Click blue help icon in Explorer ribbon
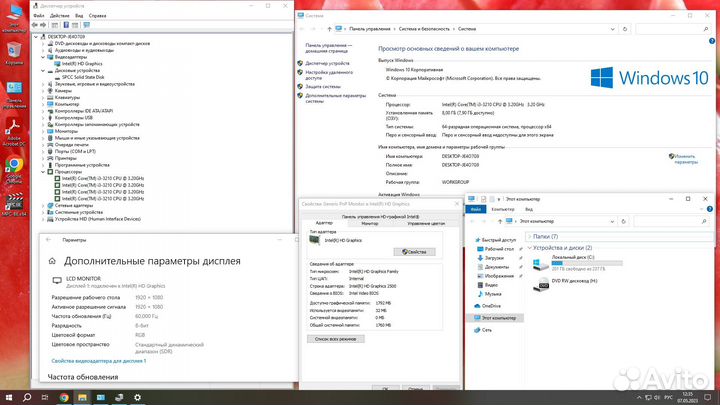Image resolution: width=720 pixels, height=405 pixels. [710, 209]
